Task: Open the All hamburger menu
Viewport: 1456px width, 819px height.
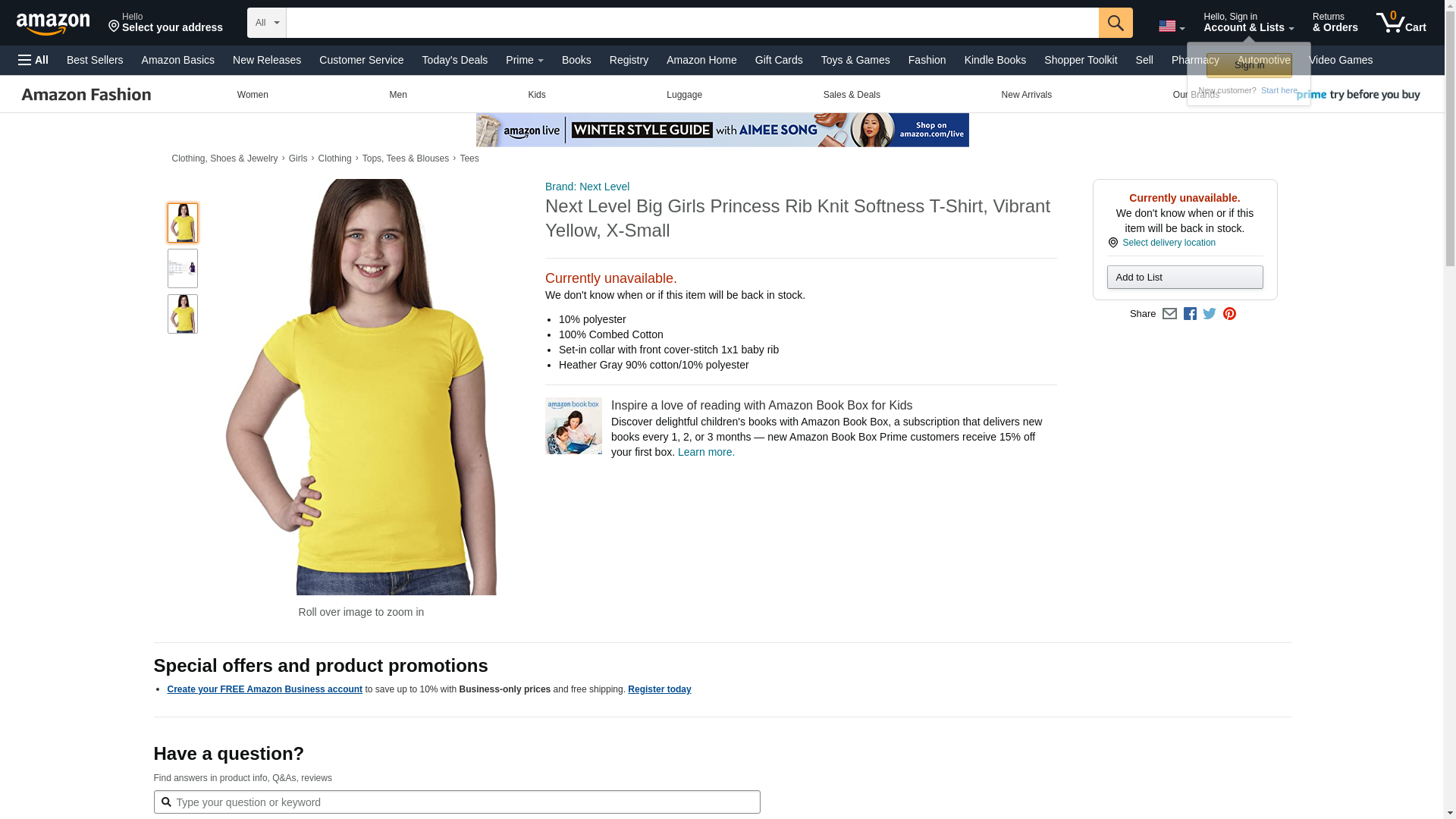Action: [x=33, y=60]
